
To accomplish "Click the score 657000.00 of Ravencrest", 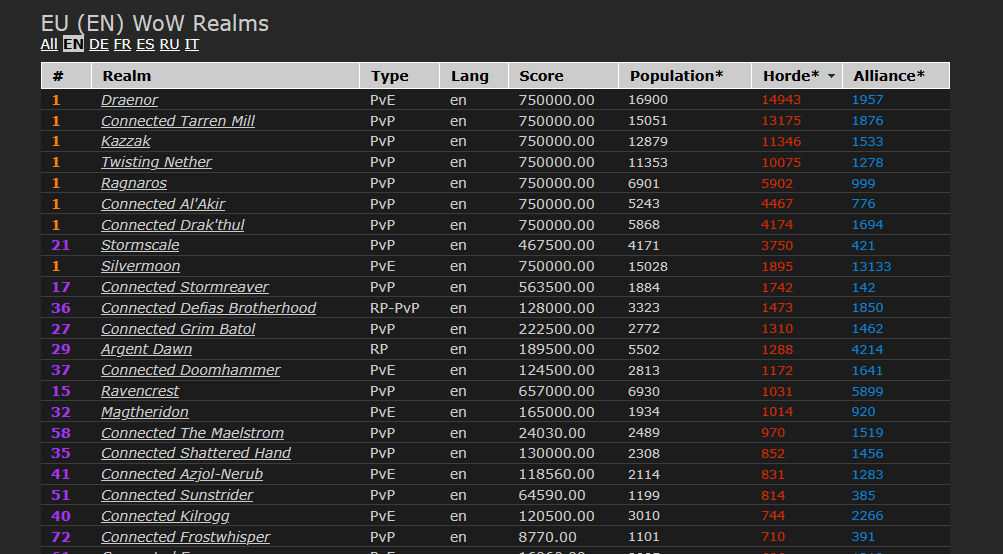I will (x=557, y=391).
